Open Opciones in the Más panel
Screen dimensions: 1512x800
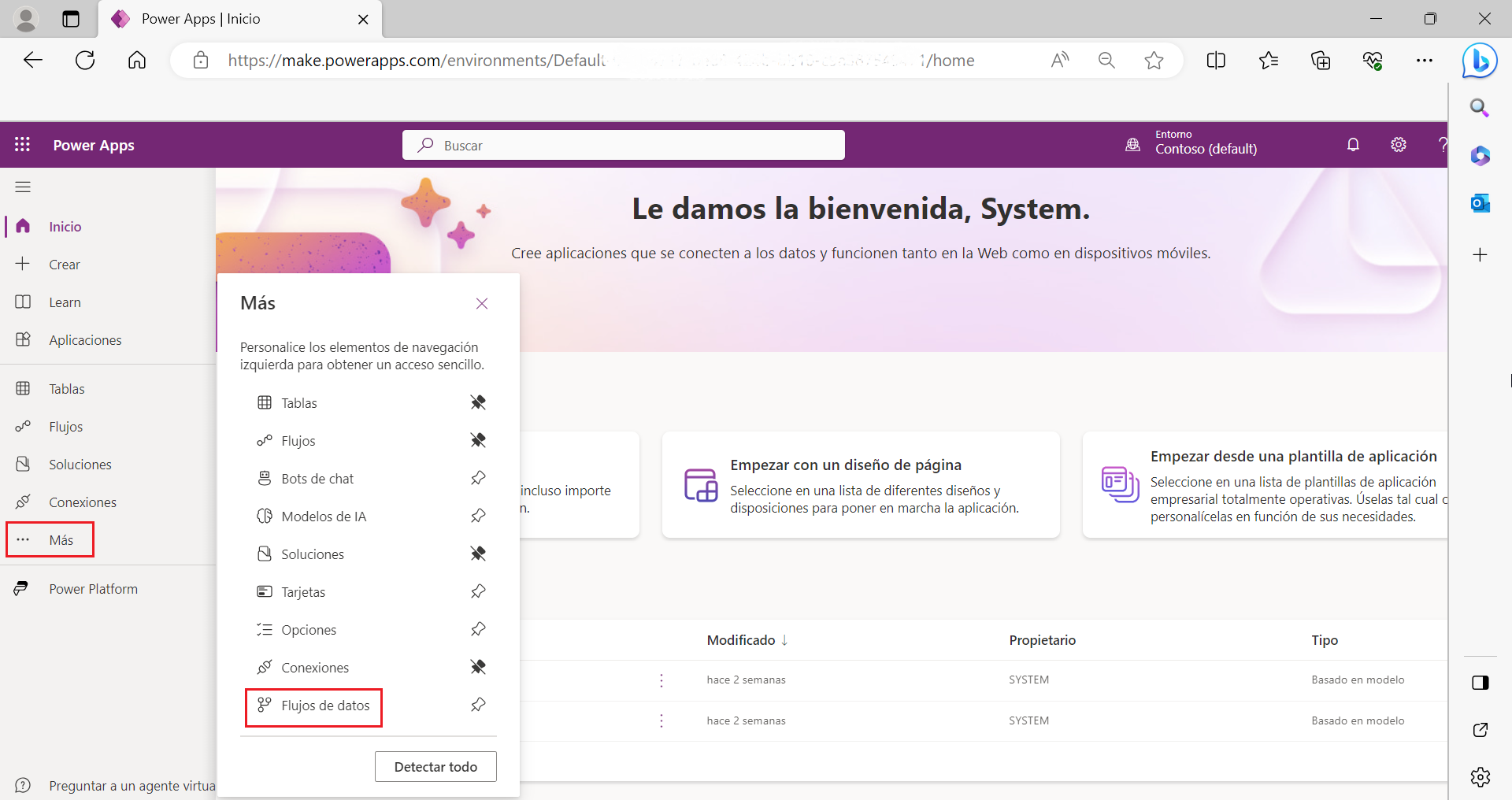point(309,629)
